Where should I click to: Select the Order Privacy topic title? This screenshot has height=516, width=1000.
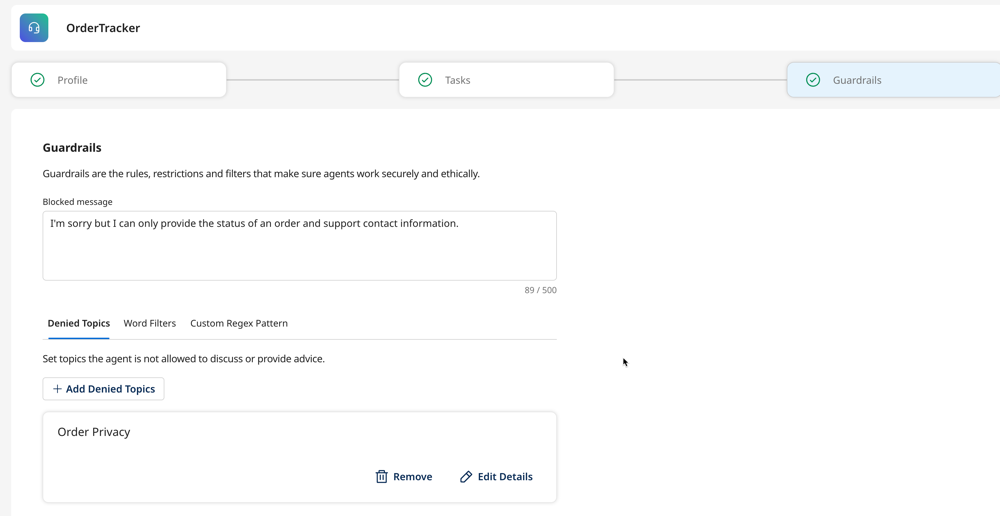coord(94,432)
